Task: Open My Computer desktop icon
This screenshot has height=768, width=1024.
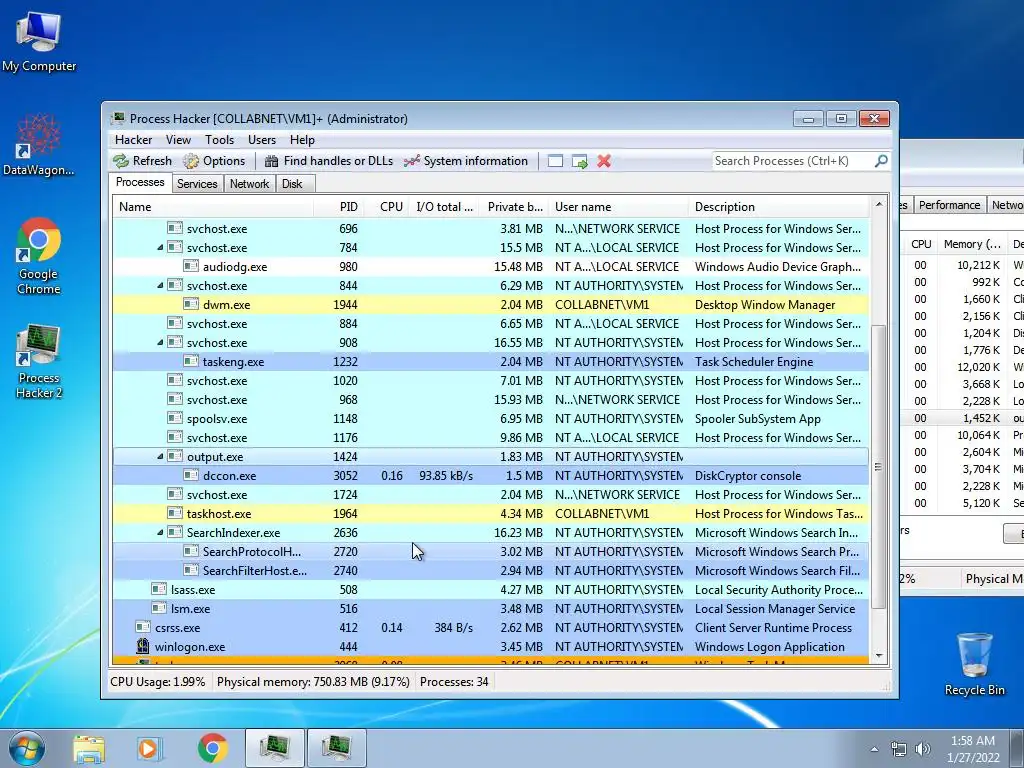Action: [x=39, y=41]
